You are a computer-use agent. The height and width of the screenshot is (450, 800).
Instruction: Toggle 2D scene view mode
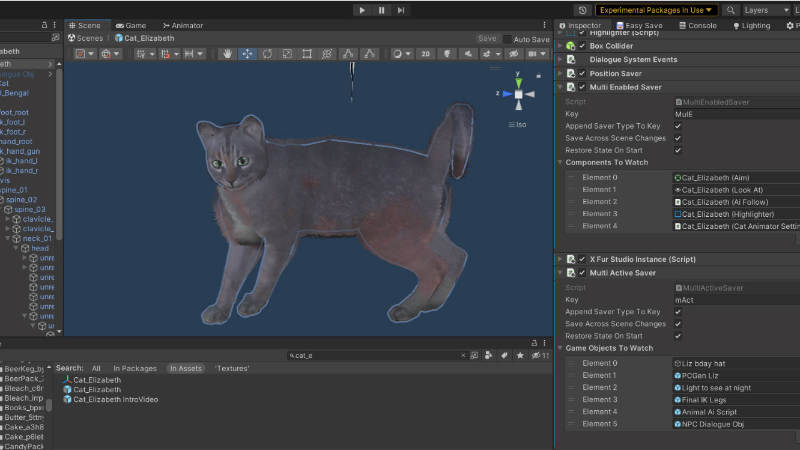click(x=426, y=54)
